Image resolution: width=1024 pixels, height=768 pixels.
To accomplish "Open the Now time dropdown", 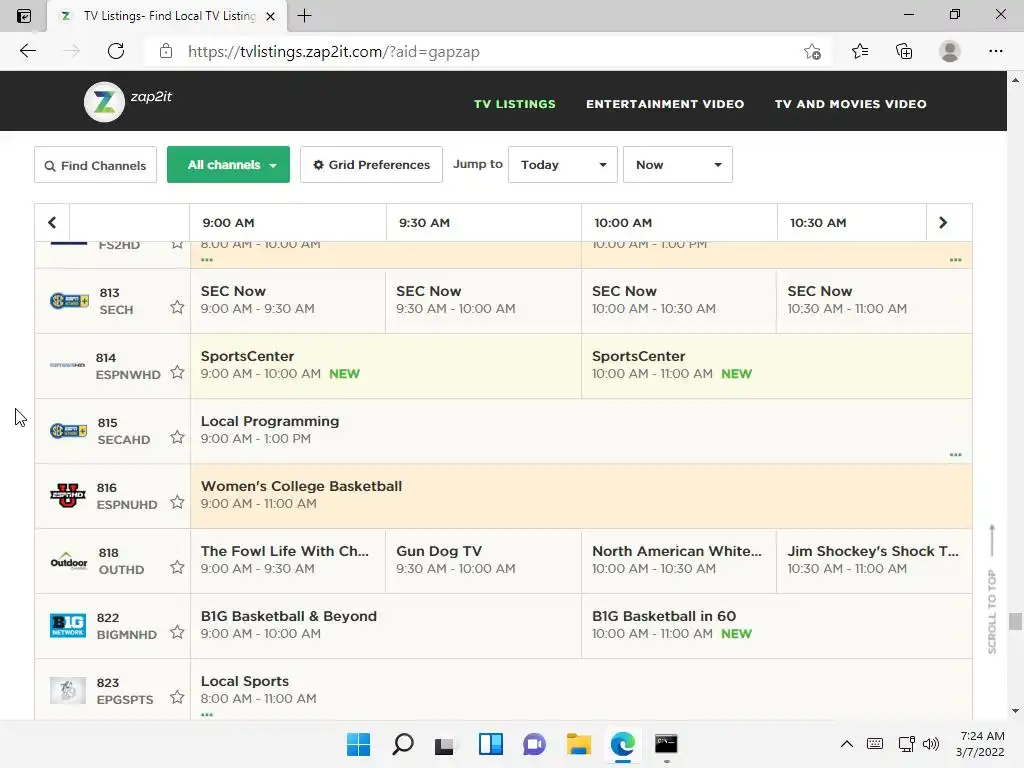I will point(677,165).
